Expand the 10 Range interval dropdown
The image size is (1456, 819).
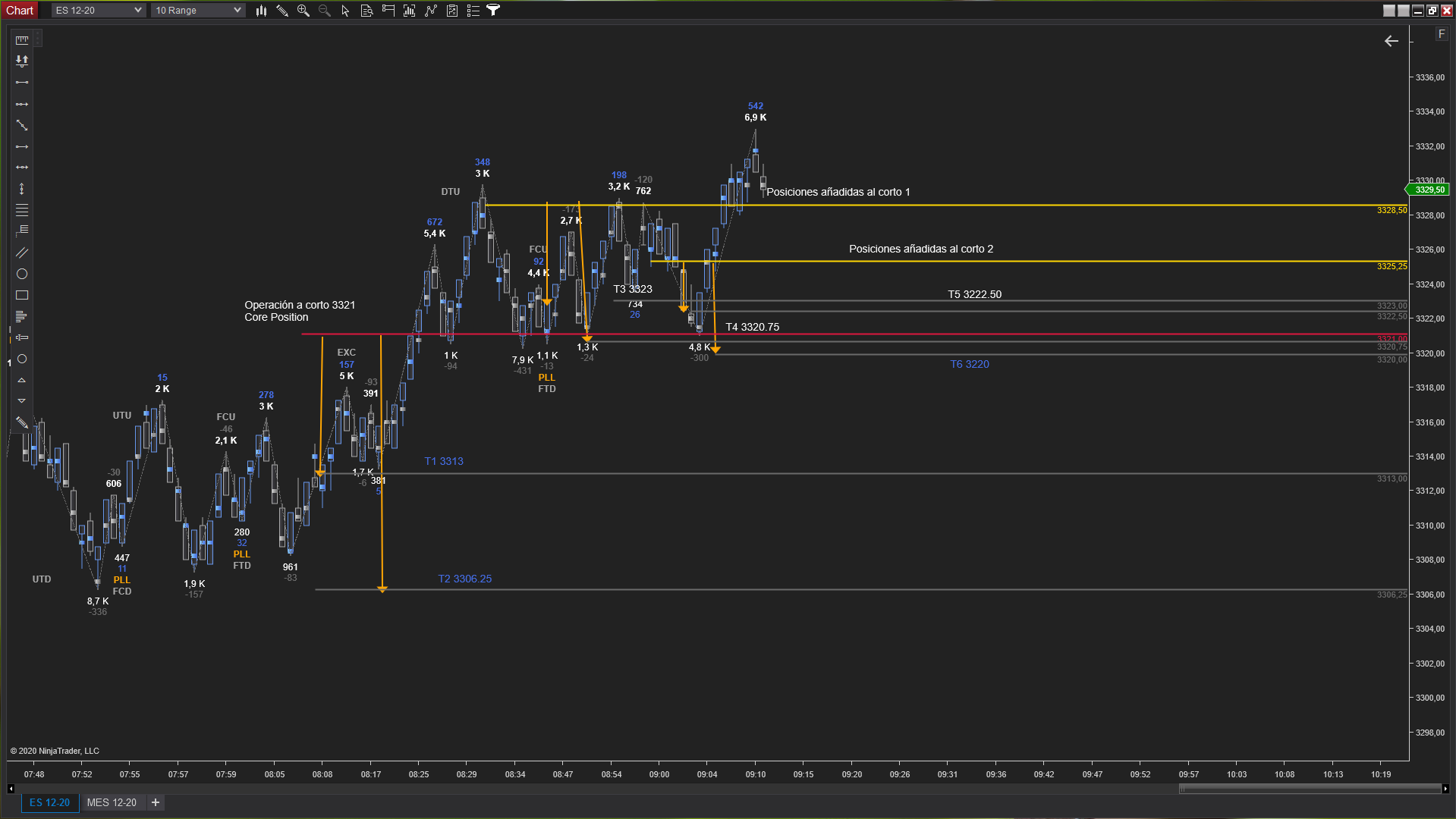coord(197,11)
